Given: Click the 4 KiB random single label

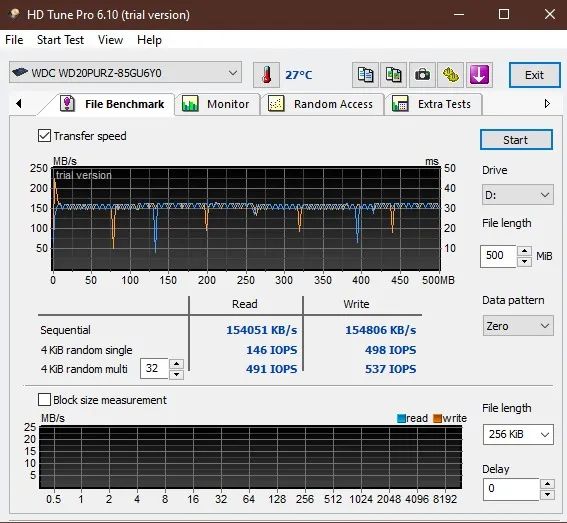Looking at the screenshot, I should (x=86, y=350).
